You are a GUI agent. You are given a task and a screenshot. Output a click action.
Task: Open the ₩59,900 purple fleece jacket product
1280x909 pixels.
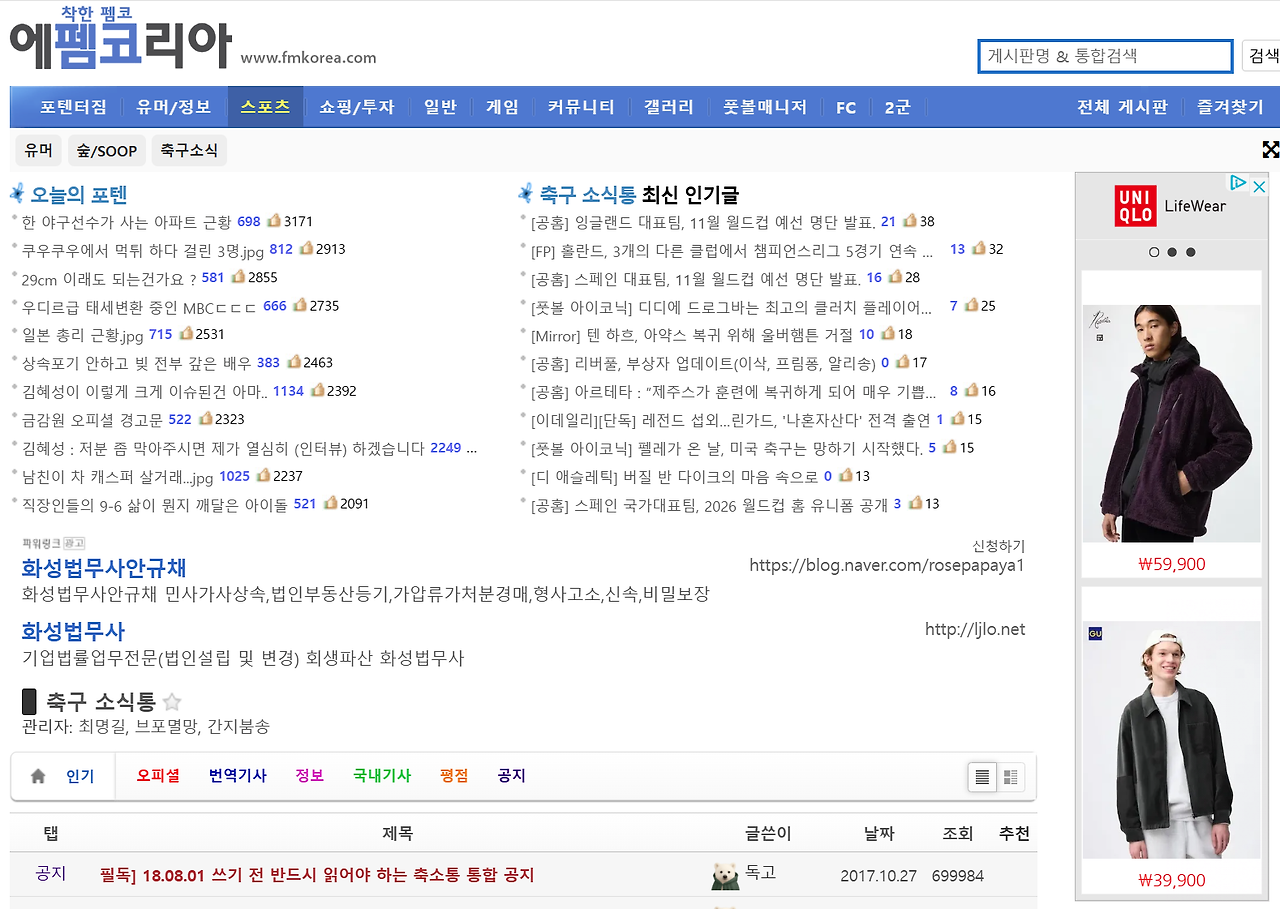coord(1171,425)
